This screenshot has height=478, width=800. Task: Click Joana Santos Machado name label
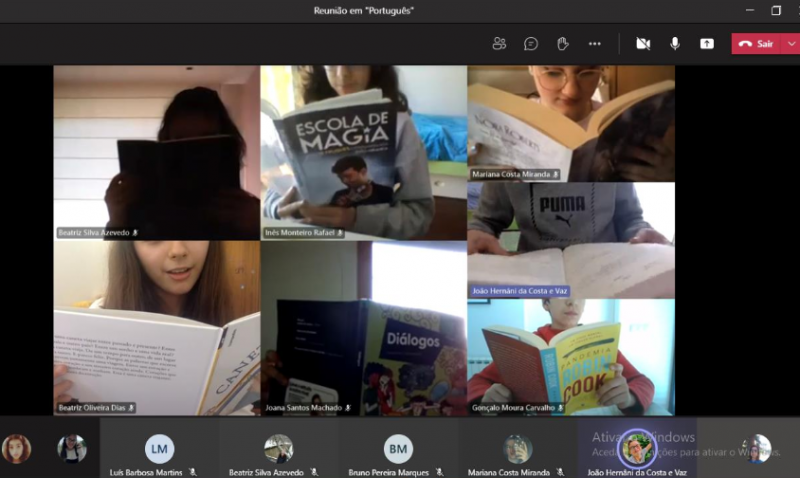(x=303, y=408)
